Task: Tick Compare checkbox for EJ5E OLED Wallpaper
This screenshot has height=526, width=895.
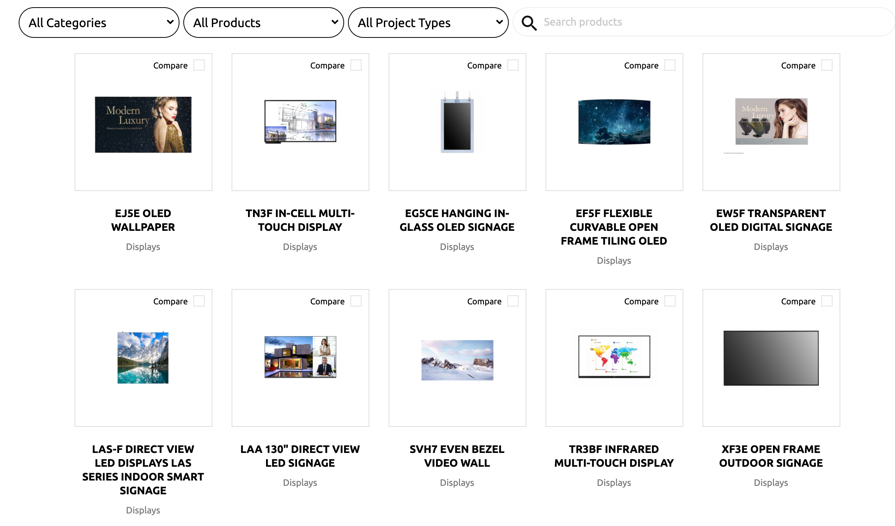Action: coord(199,65)
